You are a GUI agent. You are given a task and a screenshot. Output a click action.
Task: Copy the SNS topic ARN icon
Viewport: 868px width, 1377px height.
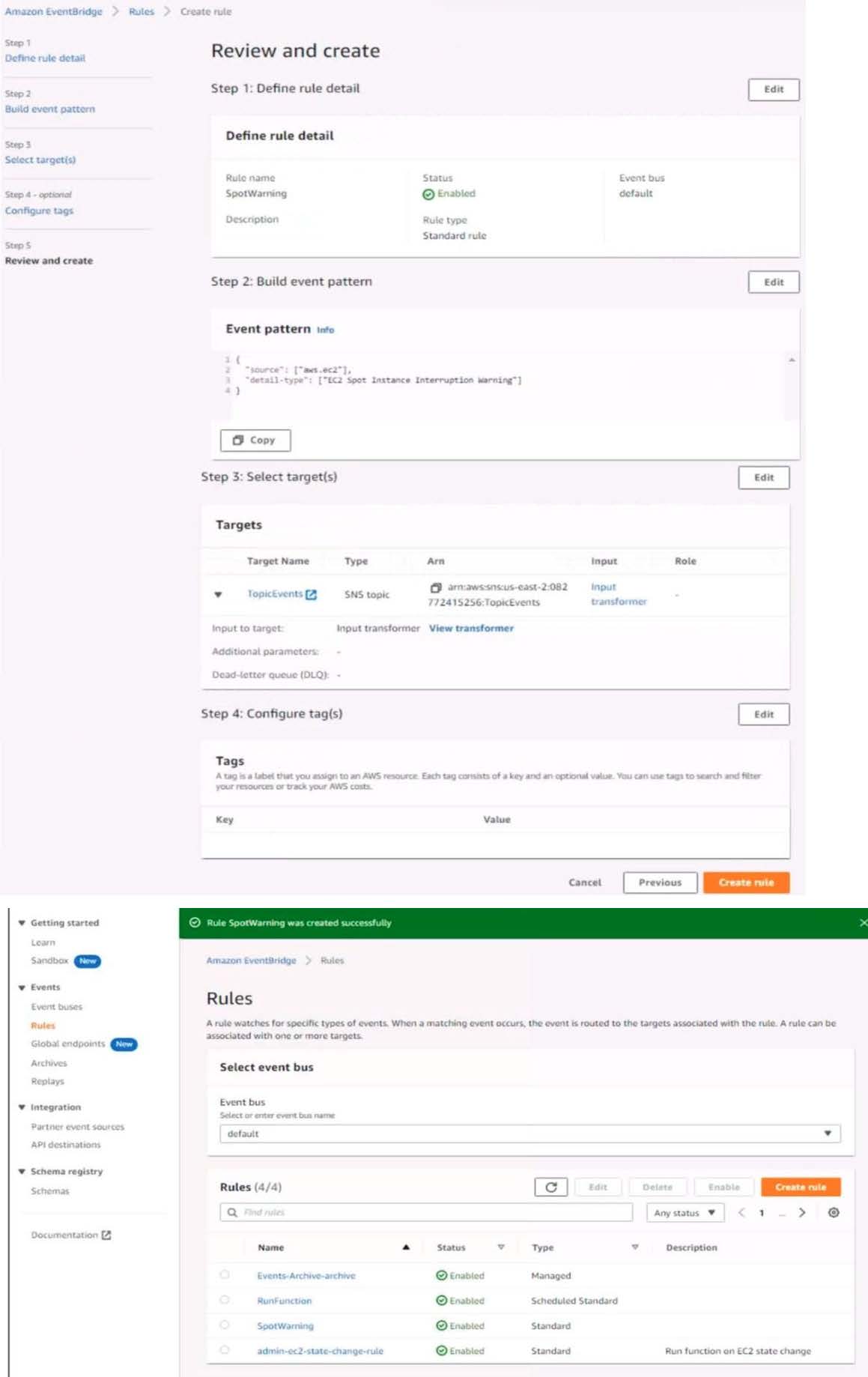click(x=435, y=587)
